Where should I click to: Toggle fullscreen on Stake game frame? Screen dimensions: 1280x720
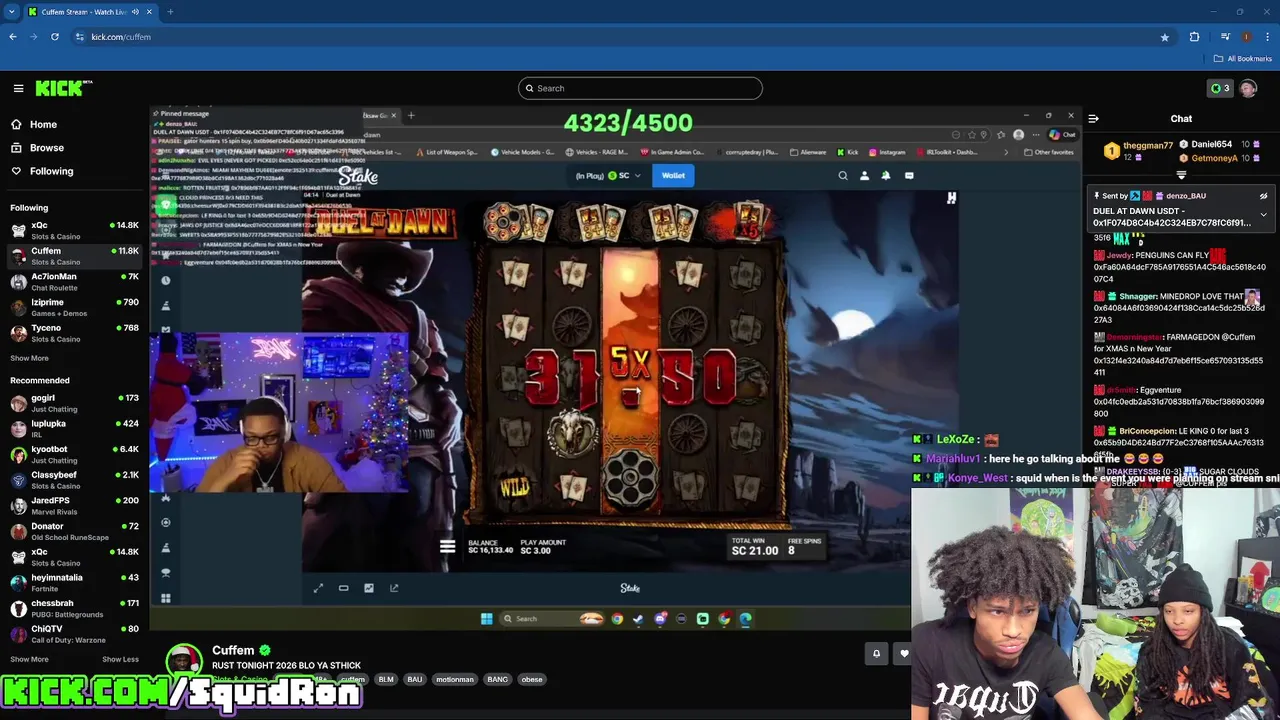(x=318, y=588)
